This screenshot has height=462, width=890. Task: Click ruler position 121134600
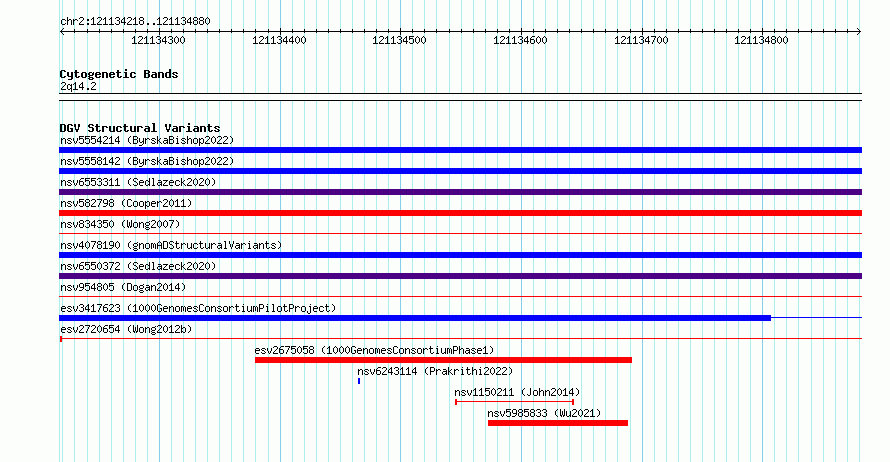pyautogui.click(x=520, y=40)
